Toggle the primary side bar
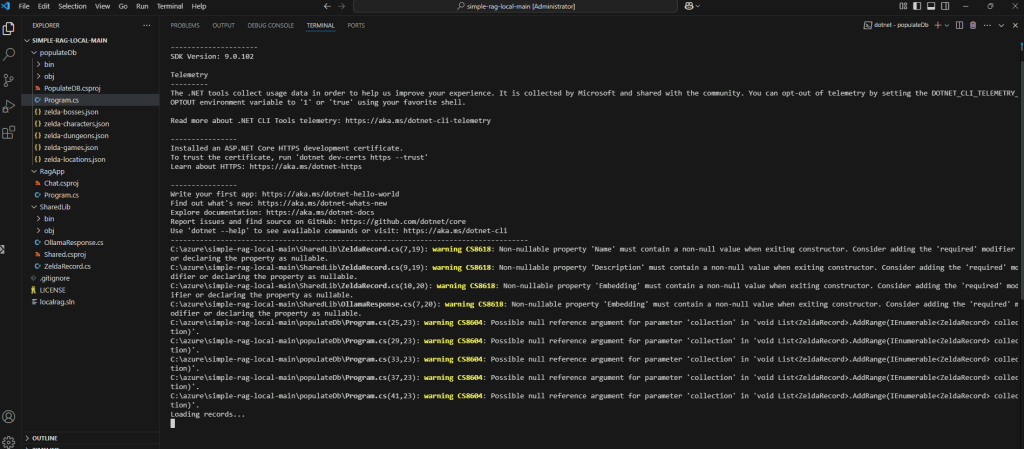Viewport: 1024px width, 449px height. pos(917,6)
